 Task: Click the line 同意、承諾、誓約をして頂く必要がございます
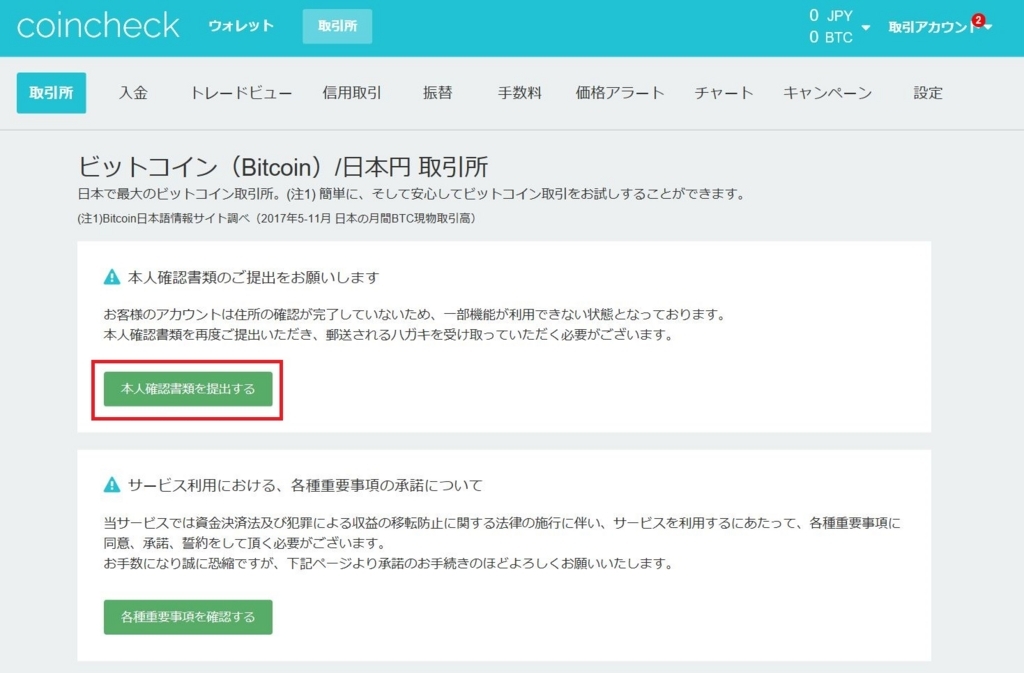pos(245,543)
